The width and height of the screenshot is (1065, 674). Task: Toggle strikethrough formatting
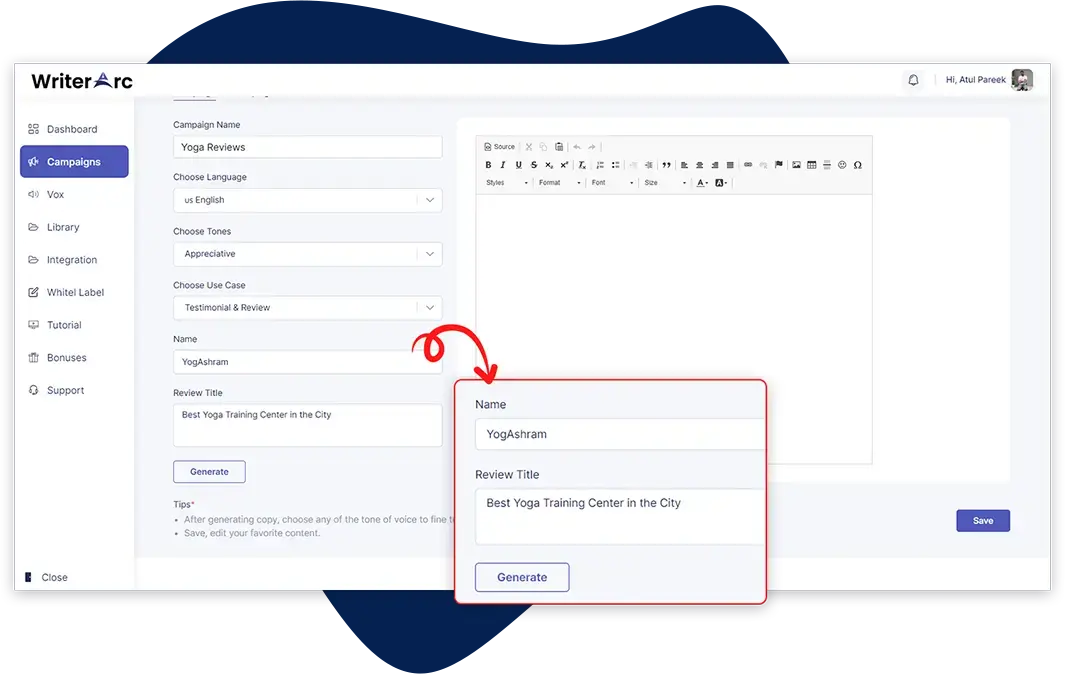click(534, 165)
